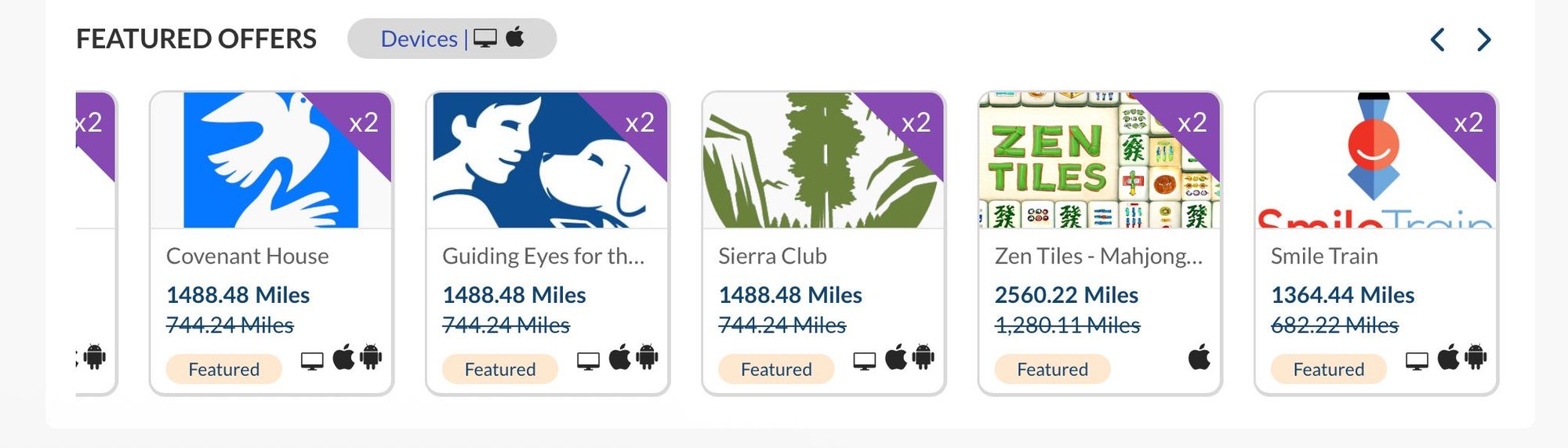Screen dimensions: 1568x448
Task: Click Featured tag on Zen Tiles card
Action: (1052, 369)
